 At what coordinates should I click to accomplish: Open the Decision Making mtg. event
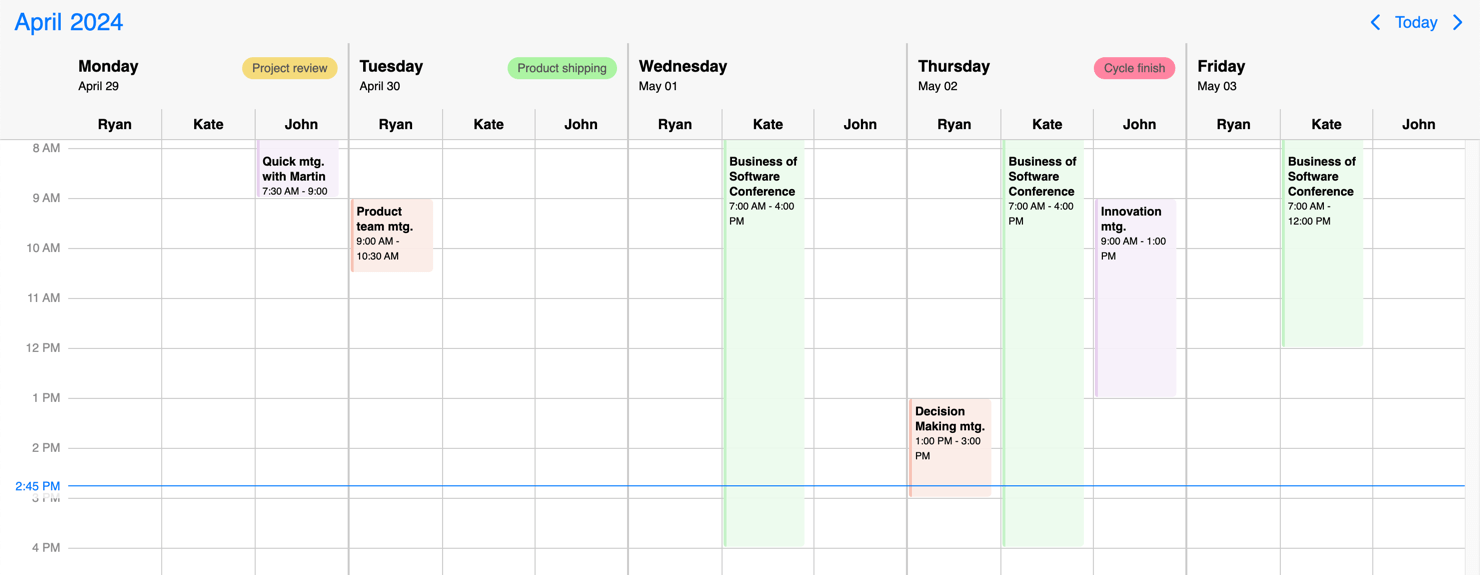[950, 447]
